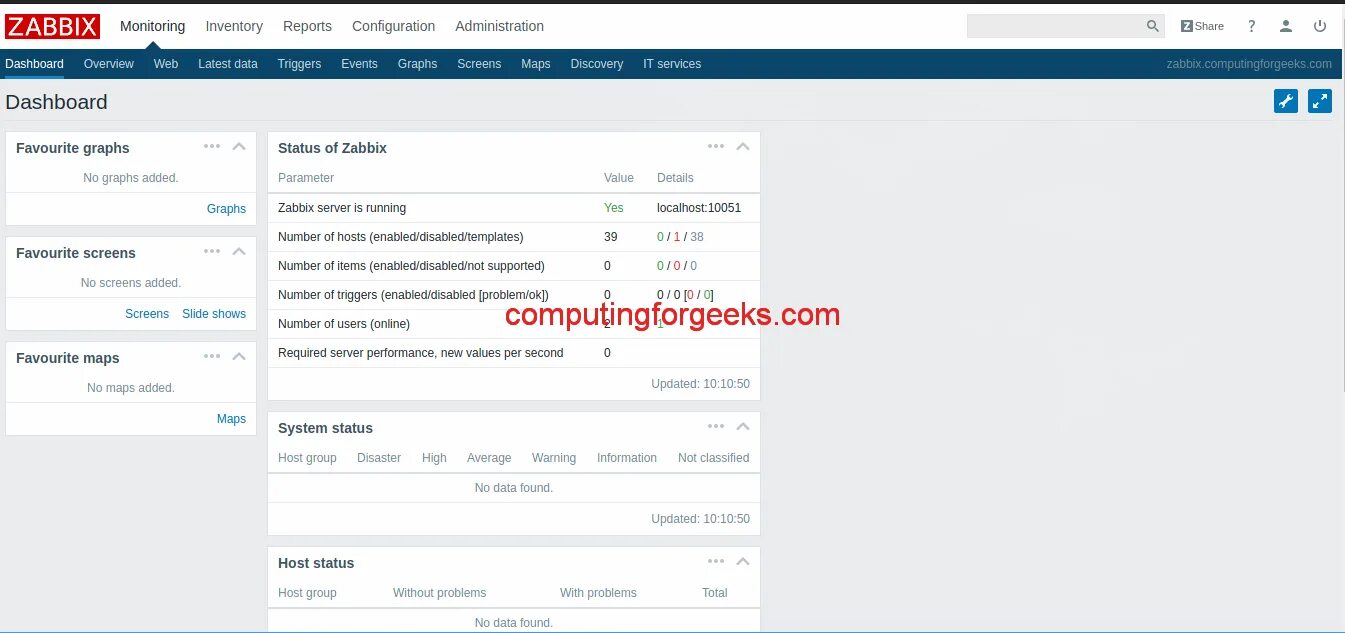The height and width of the screenshot is (633, 1345).
Task: Go to the Web submenu tab
Action: 166,64
